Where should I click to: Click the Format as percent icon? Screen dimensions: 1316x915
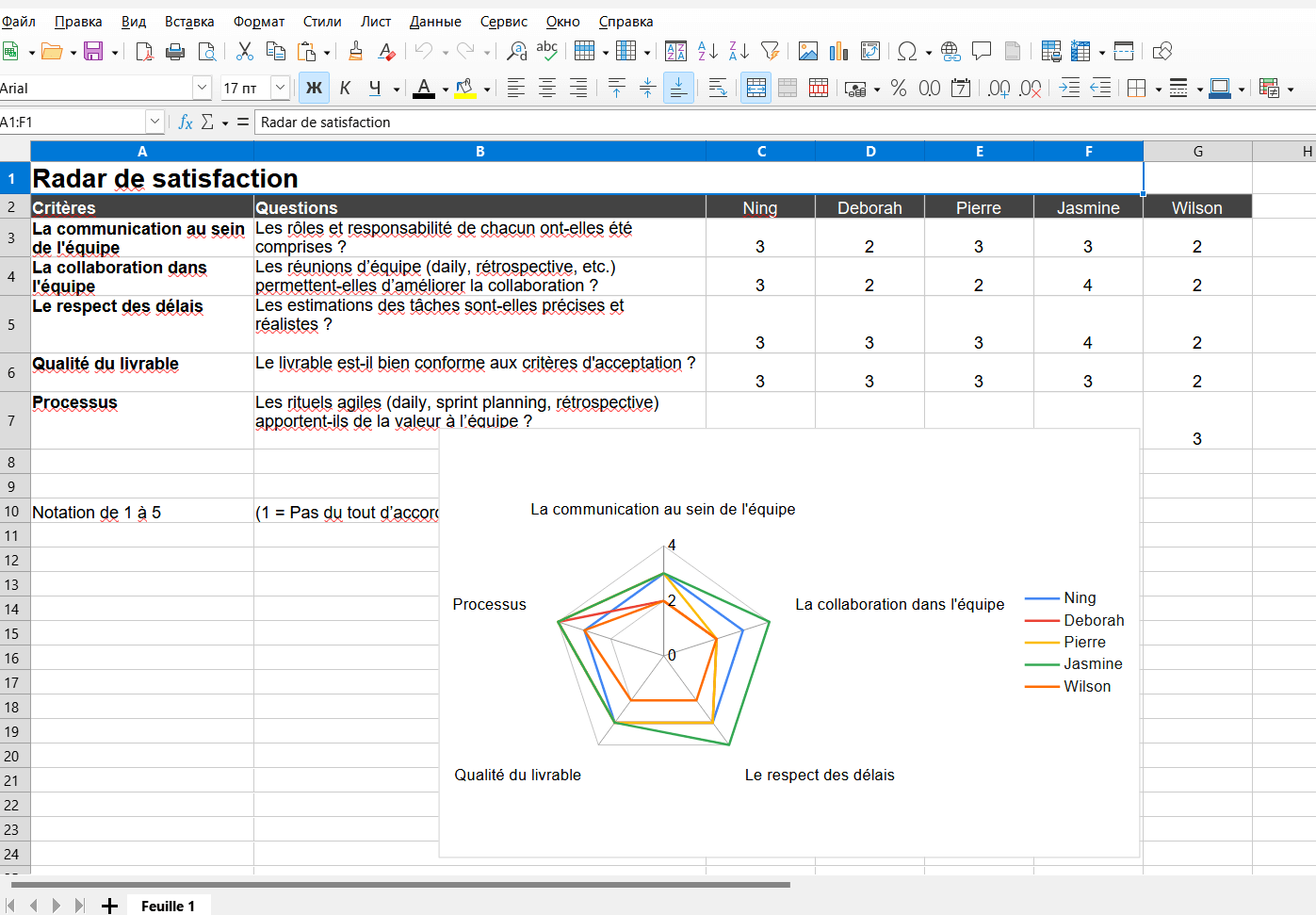coord(899,88)
